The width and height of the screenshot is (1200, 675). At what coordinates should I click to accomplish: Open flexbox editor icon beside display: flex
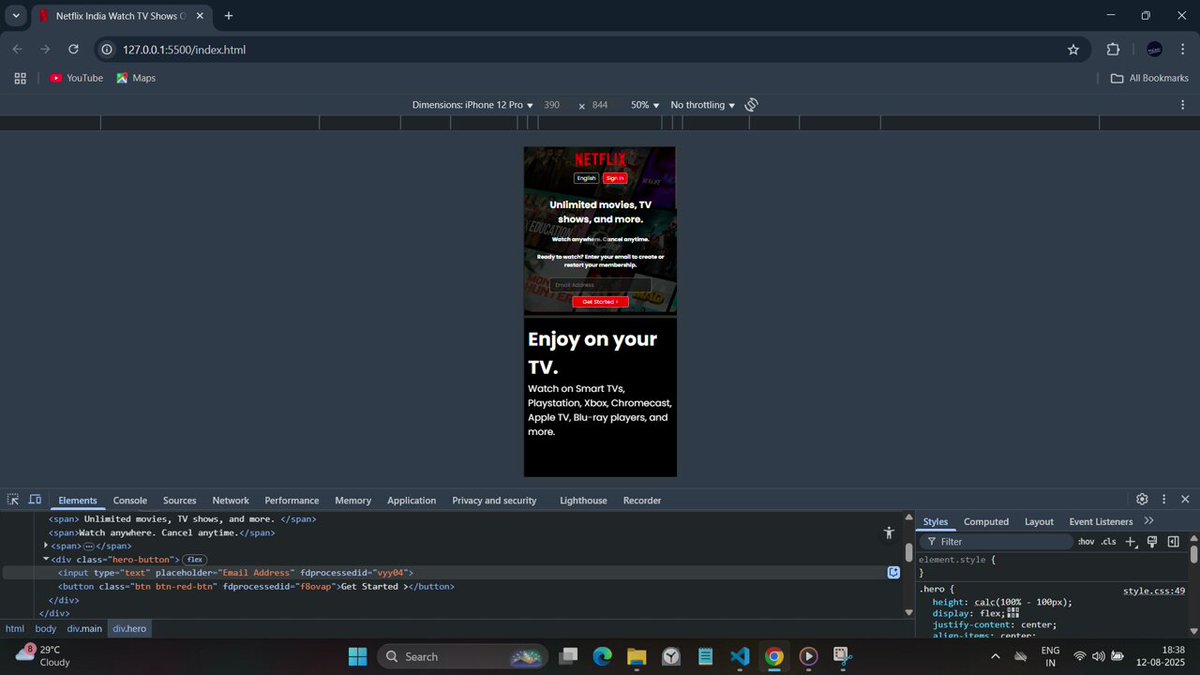pyautogui.click(x=1013, y=613)
